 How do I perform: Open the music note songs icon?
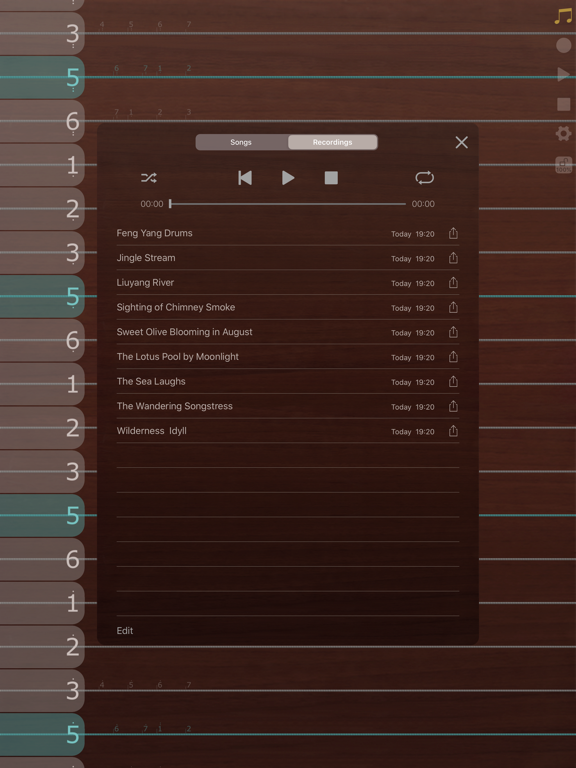563,16
